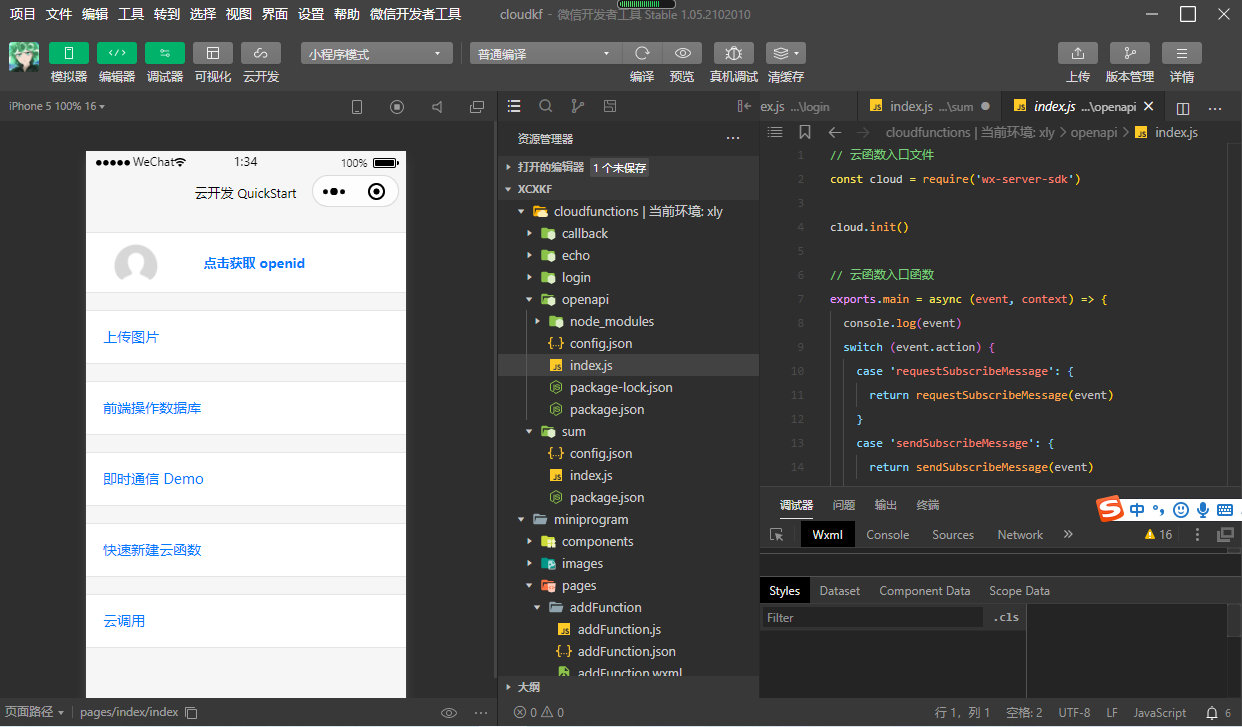Collapse the cloudfunctions folder
The width and height of the screenshot is (1242, 727).
521,211
